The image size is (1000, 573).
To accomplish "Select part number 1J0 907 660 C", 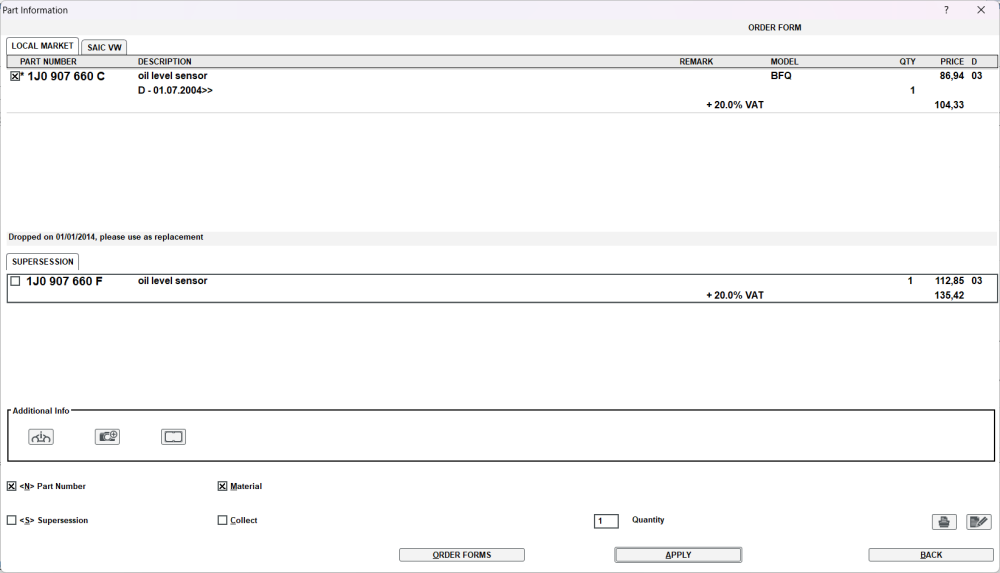I will [66, 77].
